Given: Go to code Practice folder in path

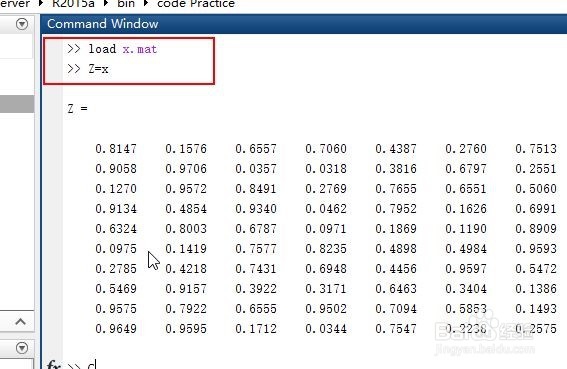Looking at the screenshot, I should (196, 4).
